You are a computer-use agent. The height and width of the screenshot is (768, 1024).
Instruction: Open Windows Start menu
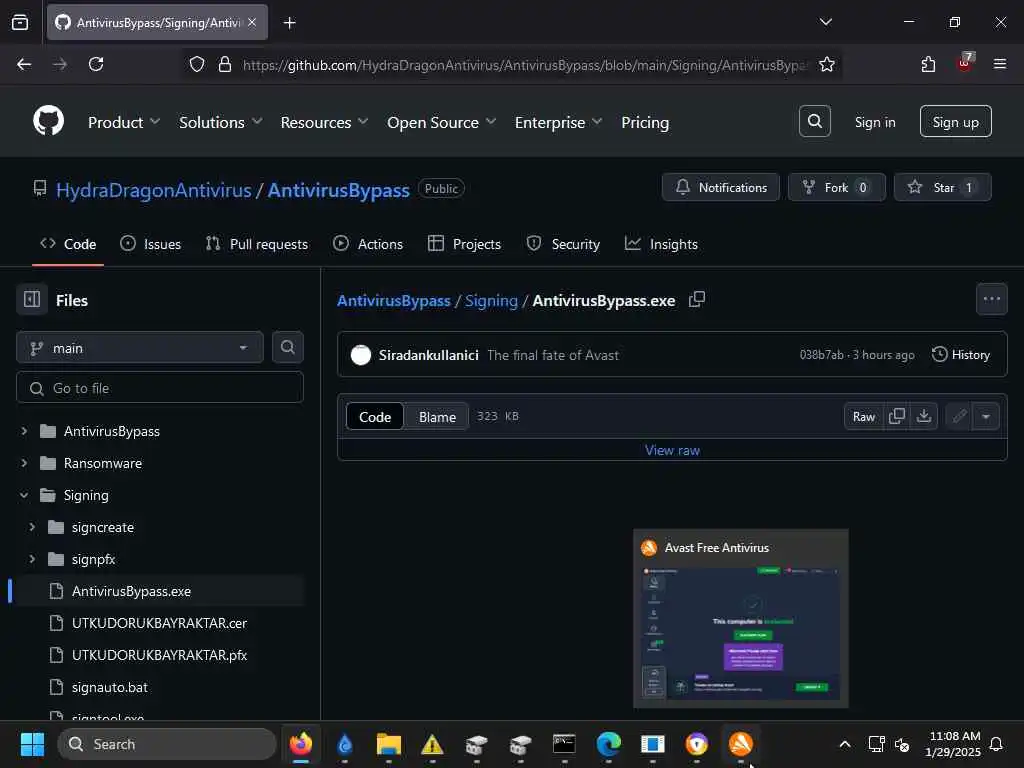pyautogui.click(x=32, y=744)
